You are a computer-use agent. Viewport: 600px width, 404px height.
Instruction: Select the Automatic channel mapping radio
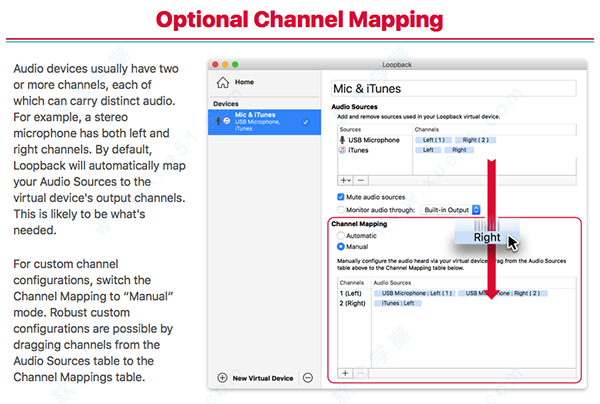click(x=341, y=236)
